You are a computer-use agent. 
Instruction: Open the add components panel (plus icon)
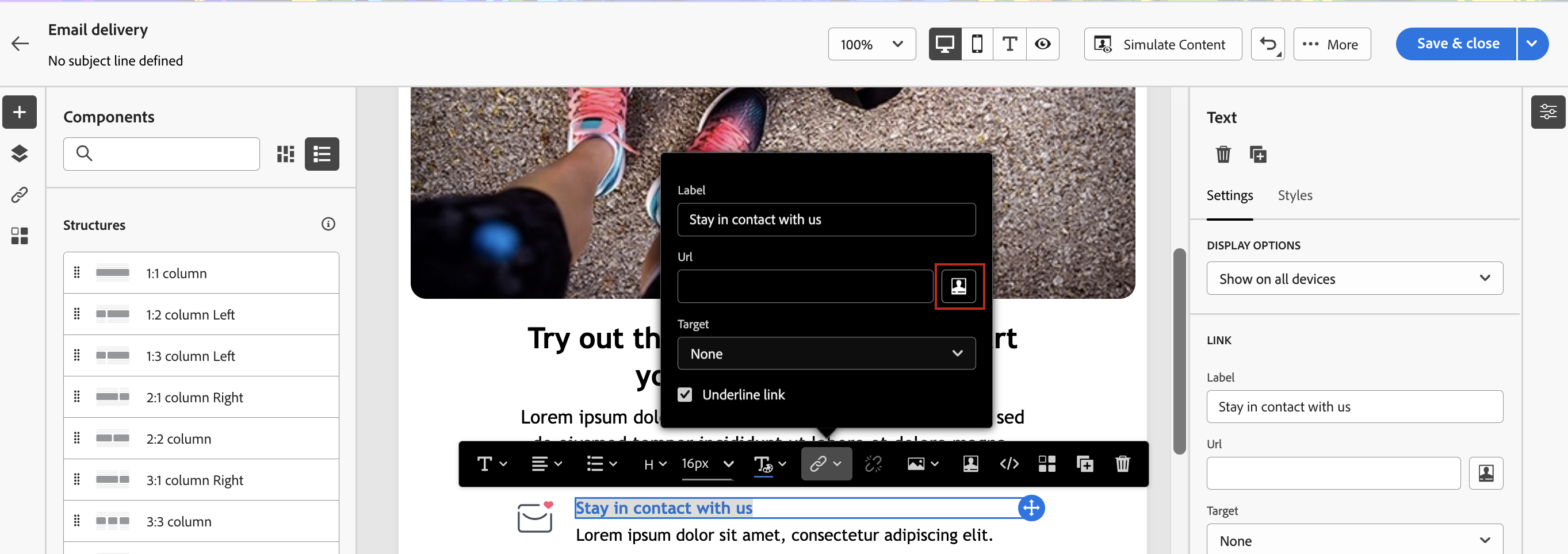(20, 112)
